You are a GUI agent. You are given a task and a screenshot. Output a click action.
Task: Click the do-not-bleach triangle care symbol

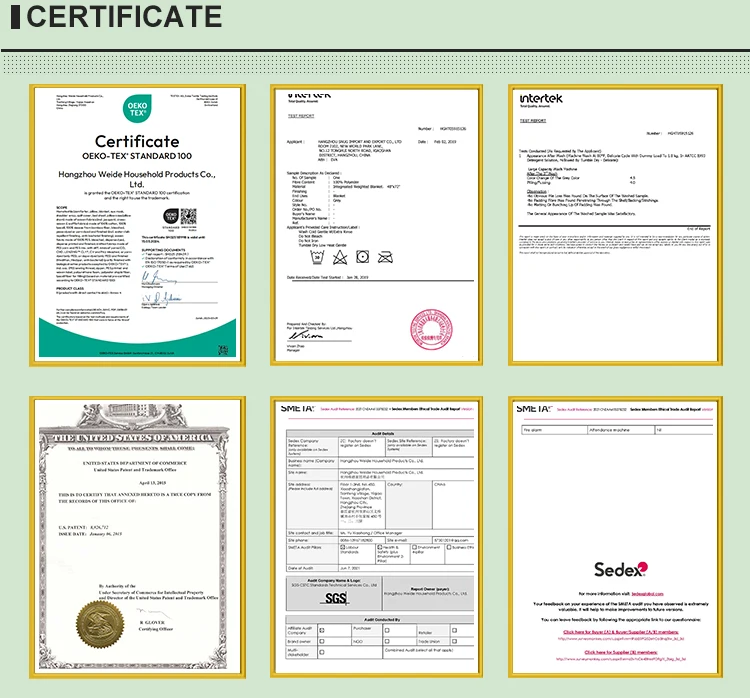(x=340, y=257)
